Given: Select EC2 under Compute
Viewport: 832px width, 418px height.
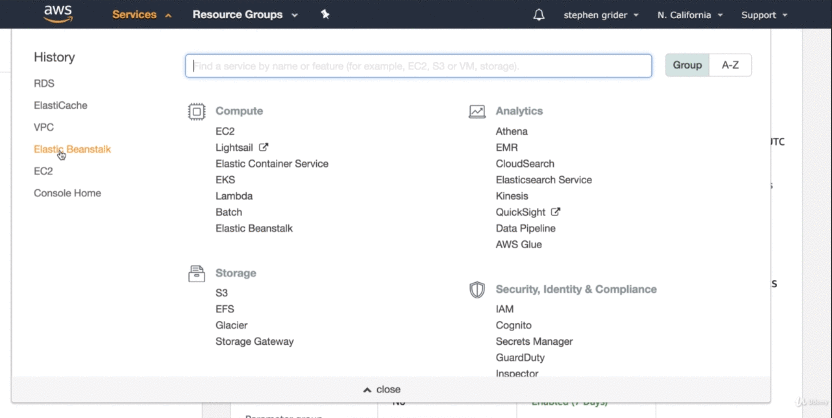Looking at the screenshot, I should (x=225, y=131).
